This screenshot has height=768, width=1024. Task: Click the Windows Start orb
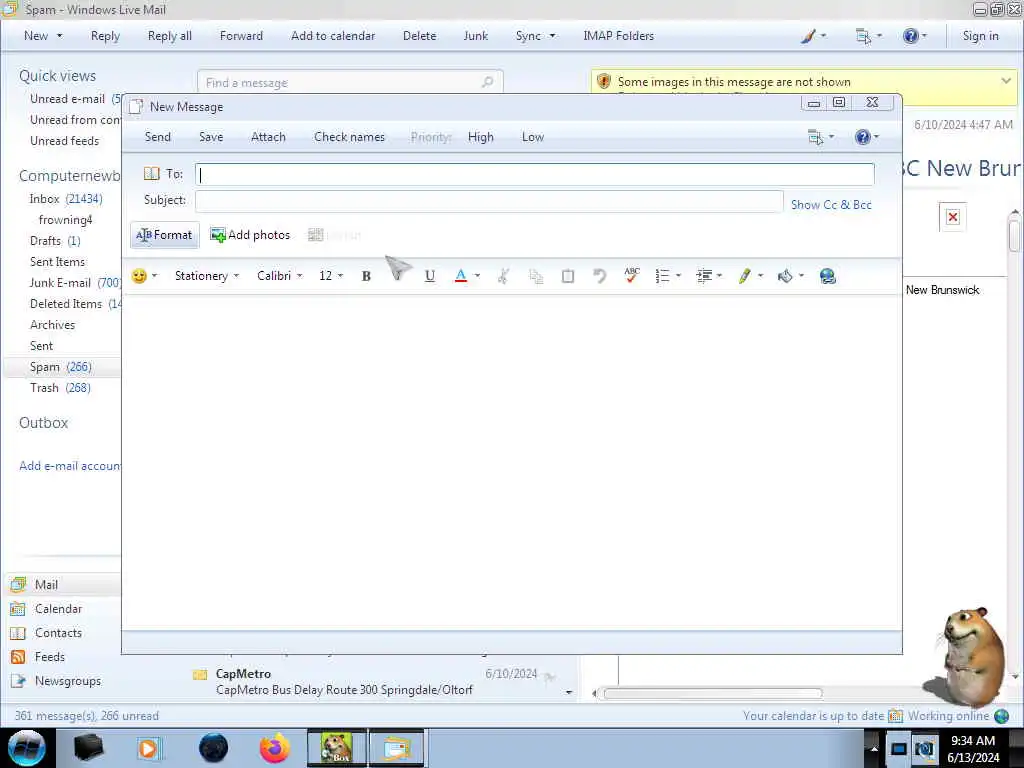pyautogui.click(x=27, y=748)
